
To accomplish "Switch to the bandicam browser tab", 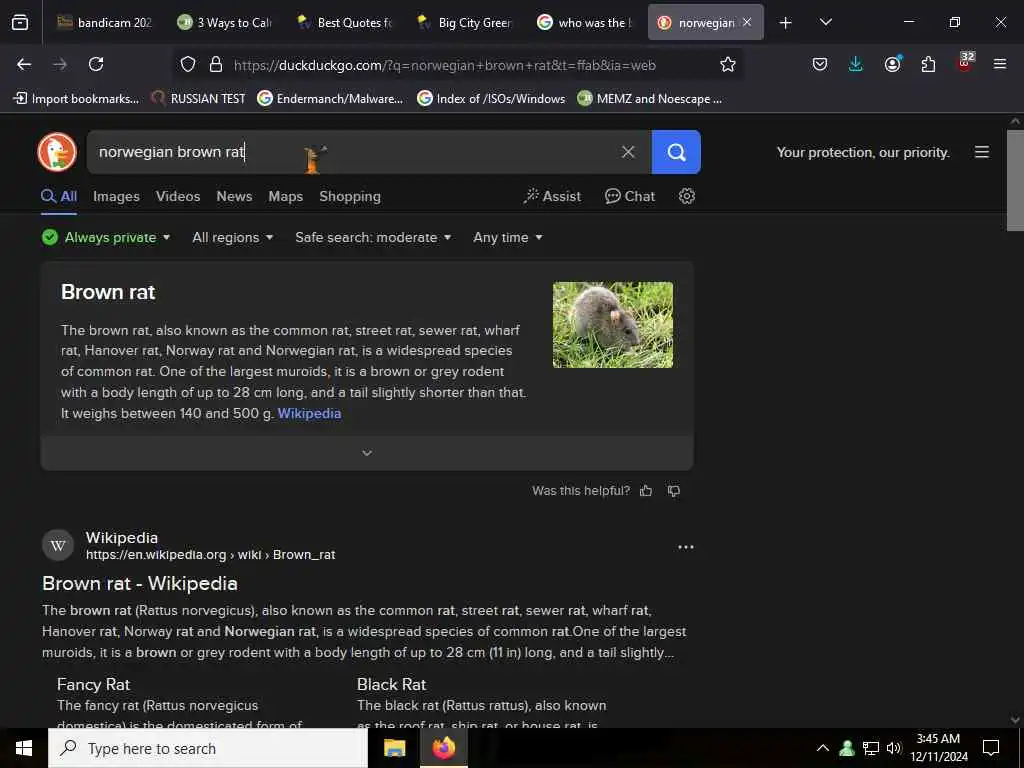I will [x=104, y=23].
